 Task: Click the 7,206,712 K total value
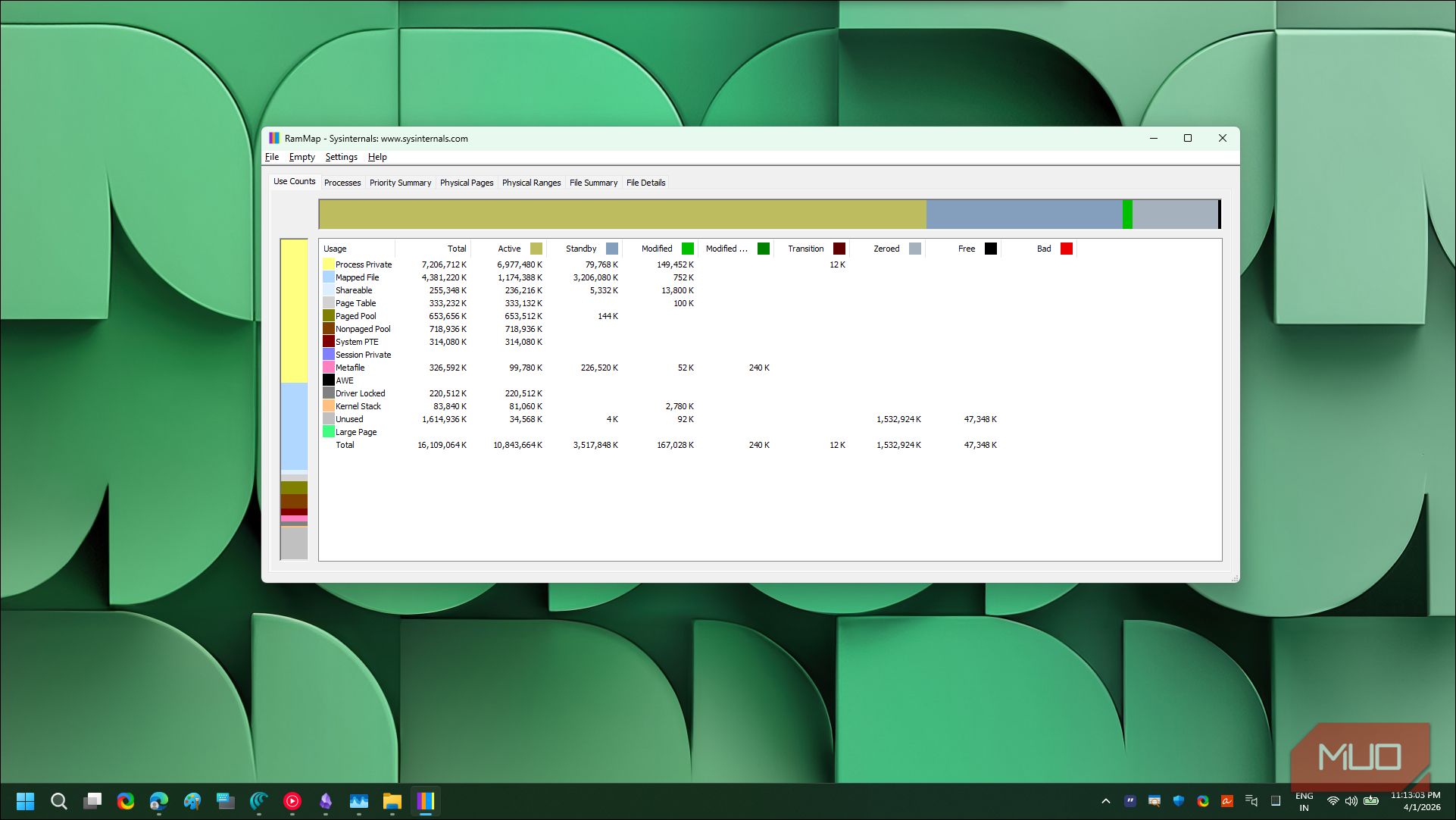point(445,264)
